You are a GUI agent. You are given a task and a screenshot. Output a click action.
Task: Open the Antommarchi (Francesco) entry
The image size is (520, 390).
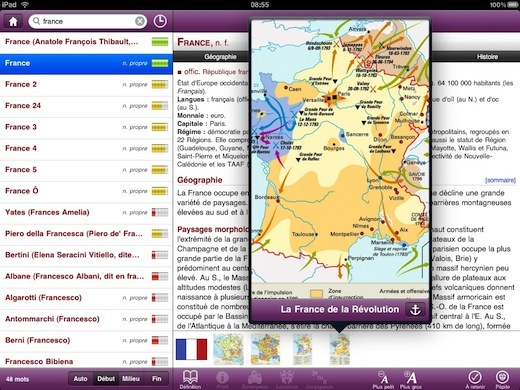[x=86, y=319]
